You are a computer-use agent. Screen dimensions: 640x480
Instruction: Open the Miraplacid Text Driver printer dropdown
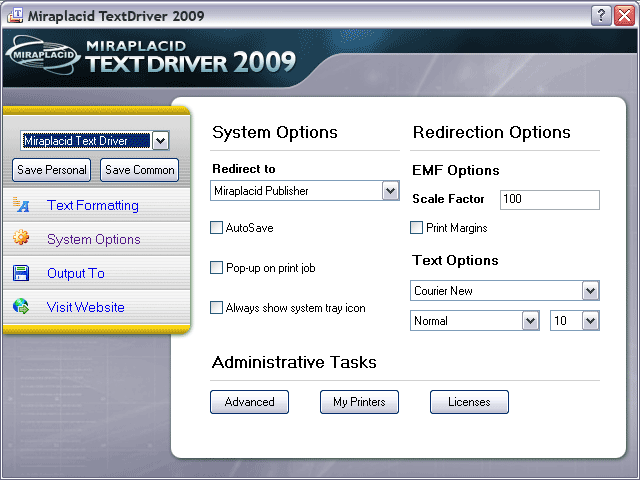point(160,141)
